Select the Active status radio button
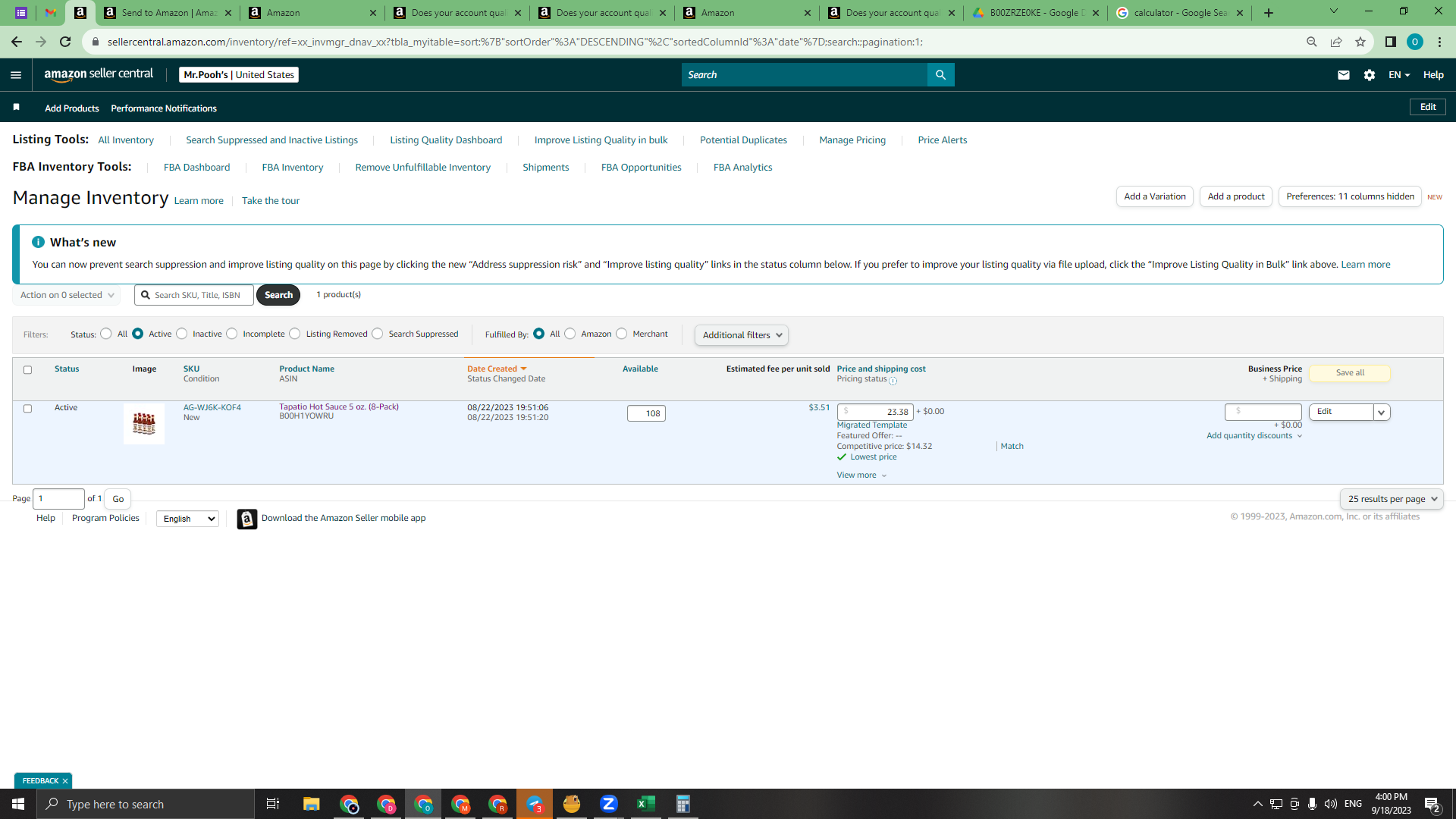 click(138, 334)
